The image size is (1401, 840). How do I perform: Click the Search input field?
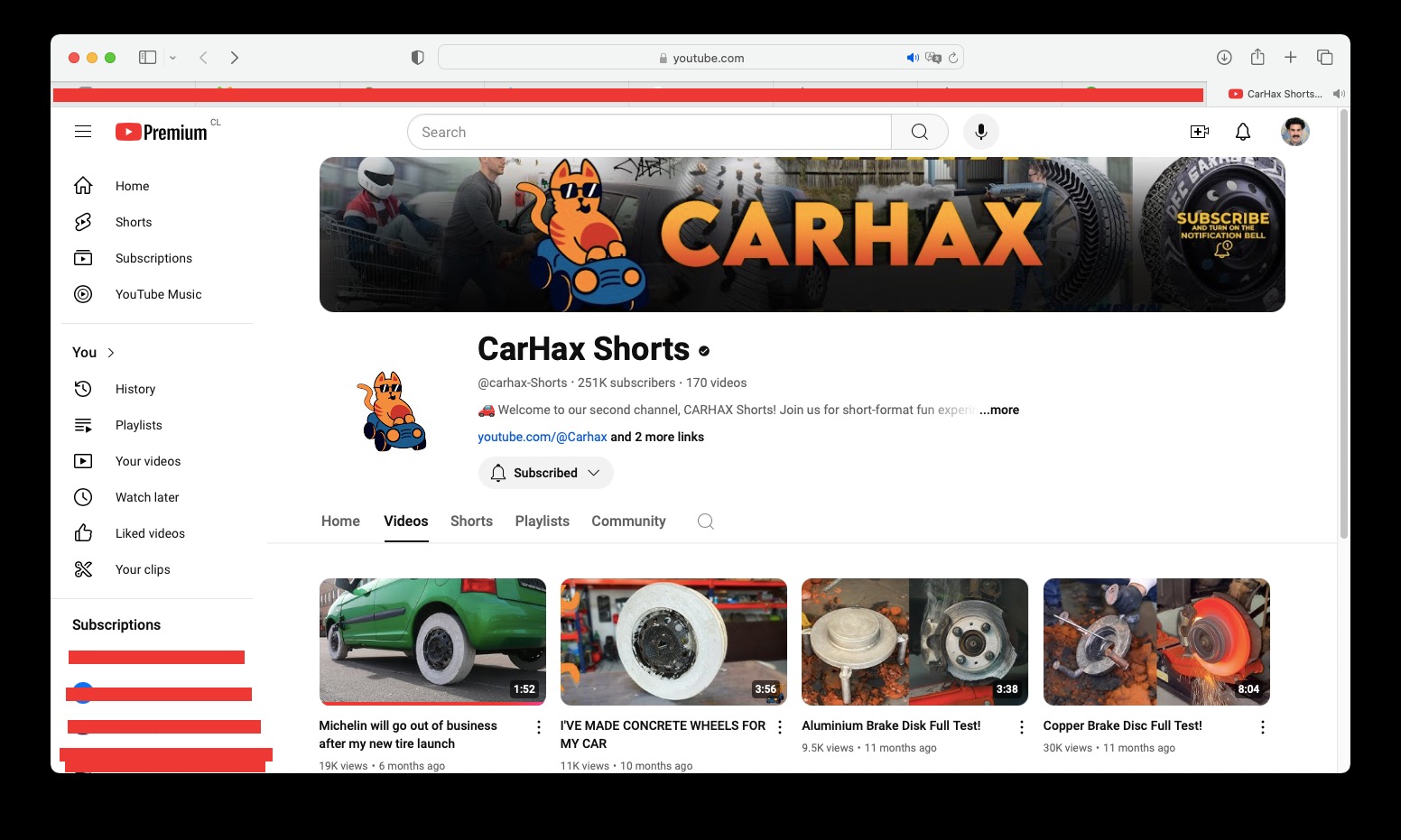(649, 132)
